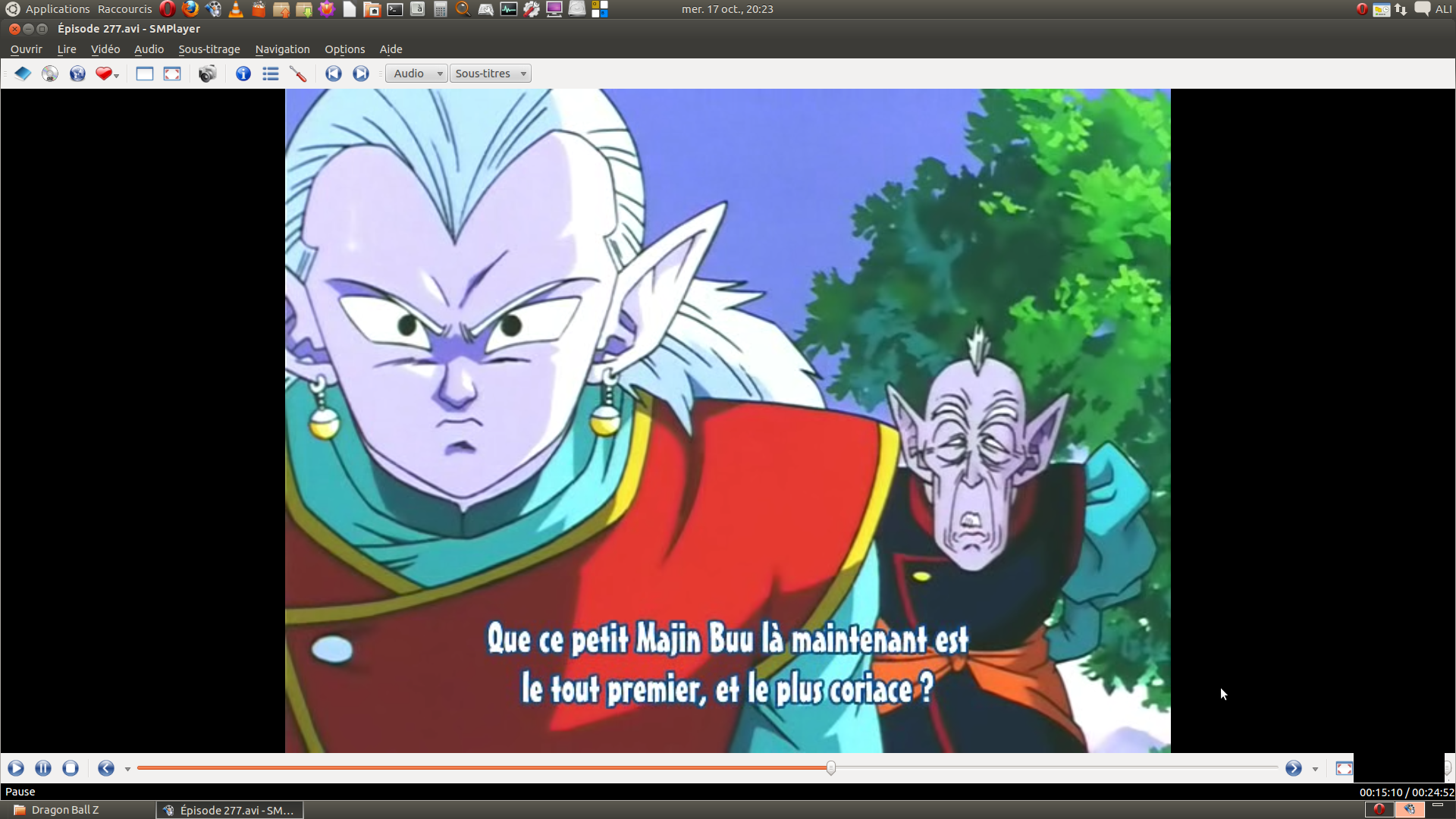Open the system tools wrench icon in panel
The image size is (1456, 819).
[532, 9]
